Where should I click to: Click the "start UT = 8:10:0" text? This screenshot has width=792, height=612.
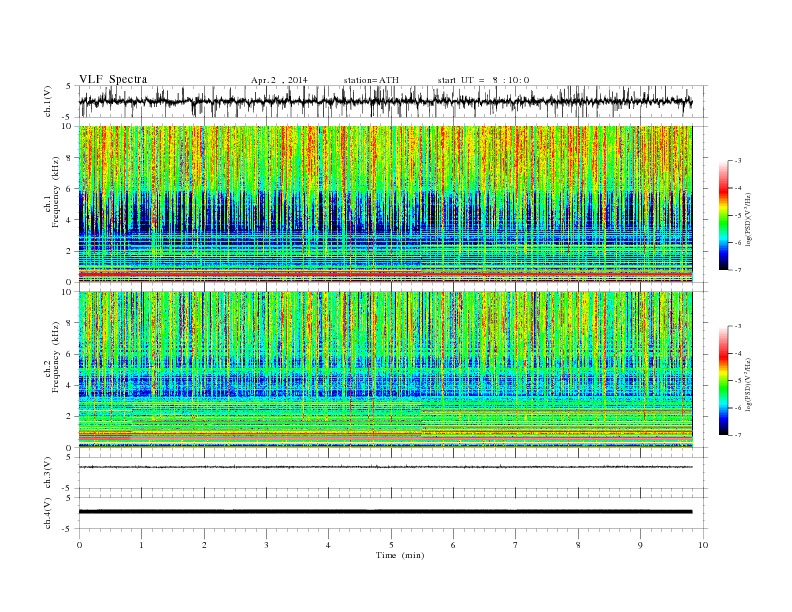pos(483,80)
